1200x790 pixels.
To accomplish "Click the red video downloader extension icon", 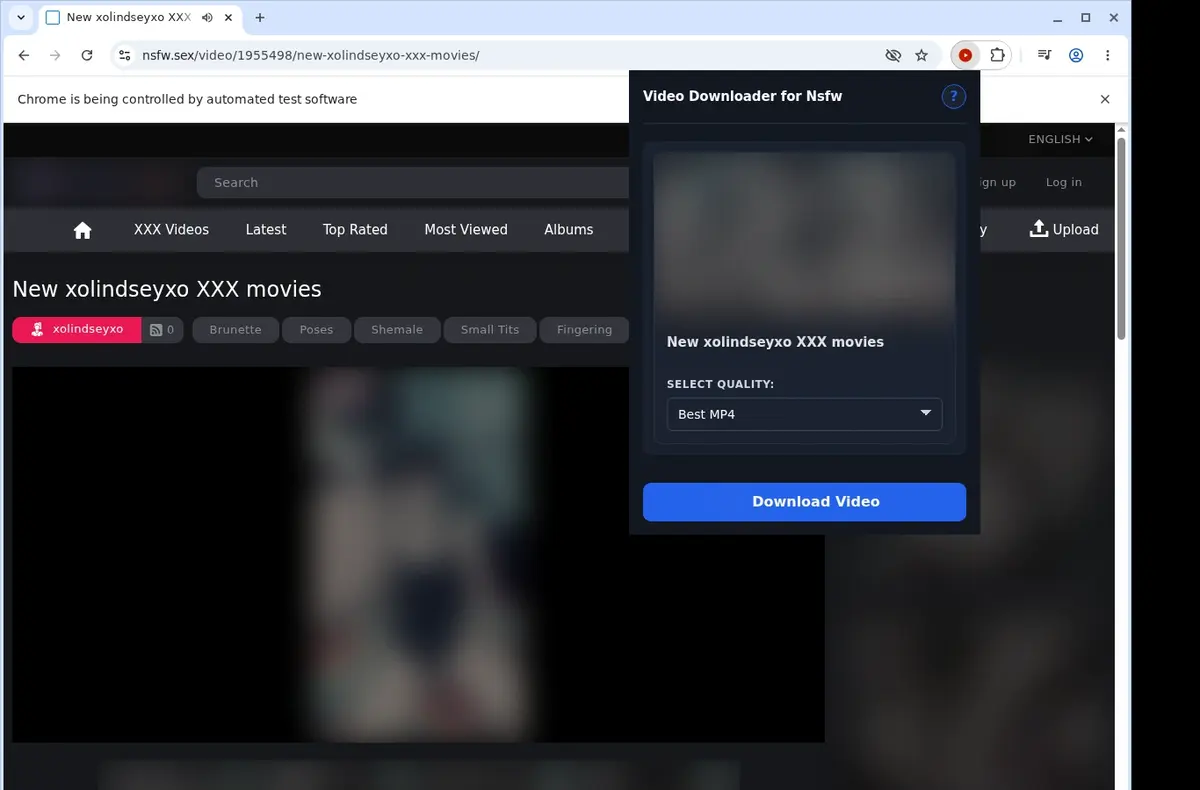I will [x=965, y=56].
